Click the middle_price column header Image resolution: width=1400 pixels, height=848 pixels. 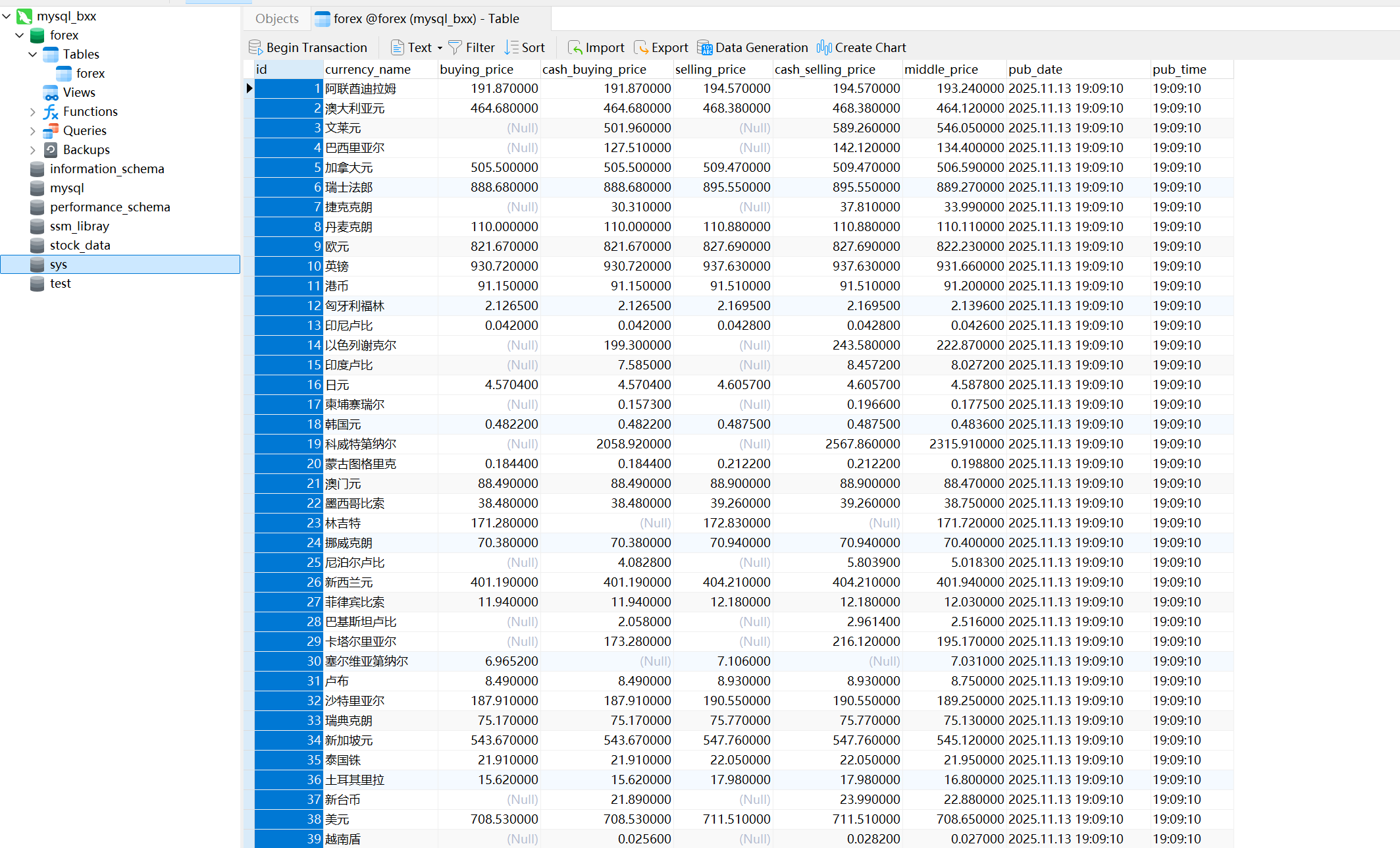click(x=941, y=69)
